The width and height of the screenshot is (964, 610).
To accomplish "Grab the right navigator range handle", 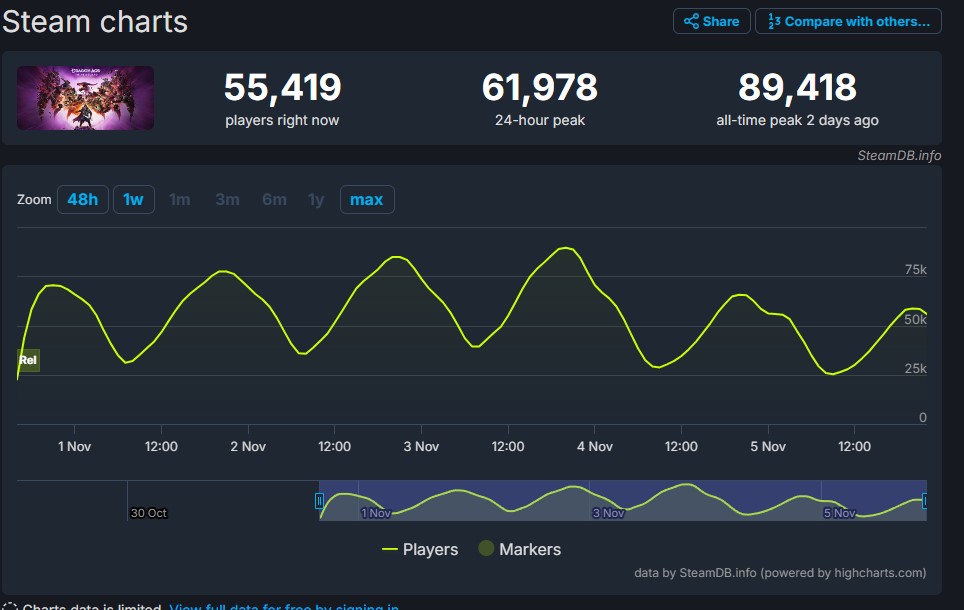I will pos(925,501).
